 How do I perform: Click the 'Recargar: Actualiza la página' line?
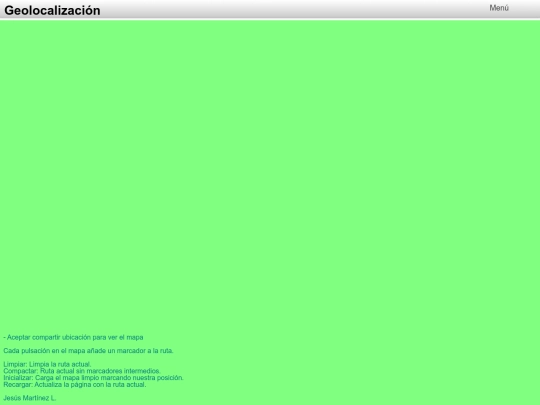(x=75, y=384)
